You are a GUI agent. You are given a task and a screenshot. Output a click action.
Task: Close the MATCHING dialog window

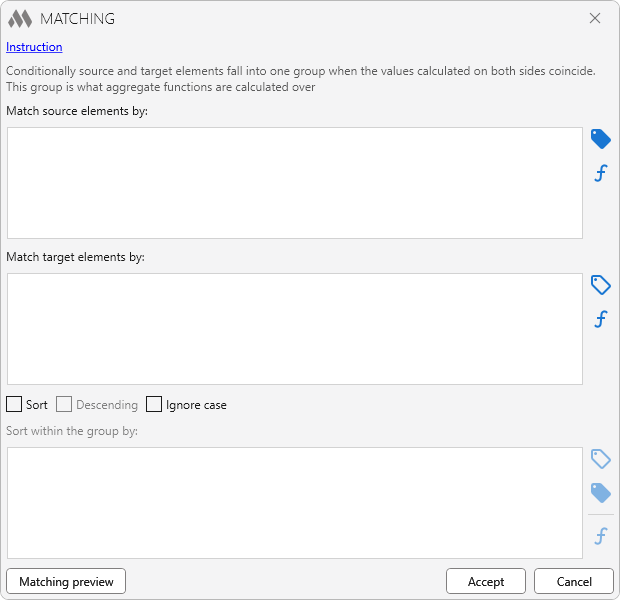coord(595,18)
